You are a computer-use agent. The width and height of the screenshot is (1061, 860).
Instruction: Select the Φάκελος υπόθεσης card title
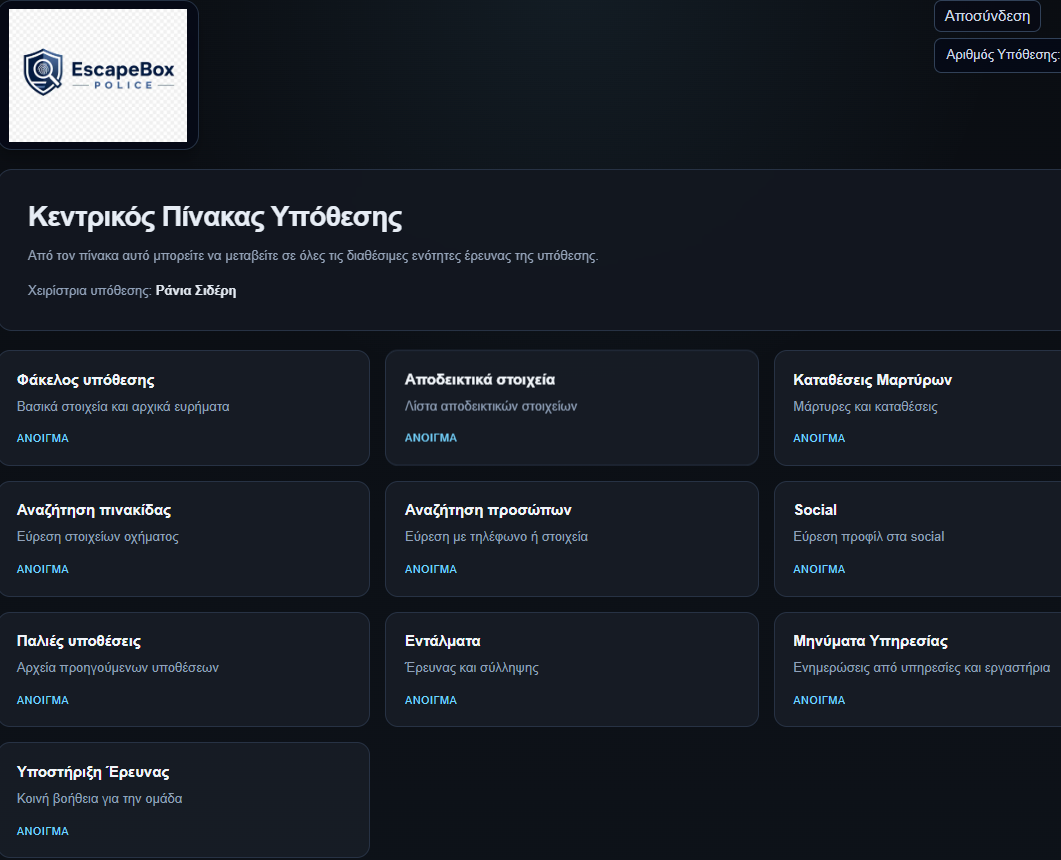pos(85,380)
